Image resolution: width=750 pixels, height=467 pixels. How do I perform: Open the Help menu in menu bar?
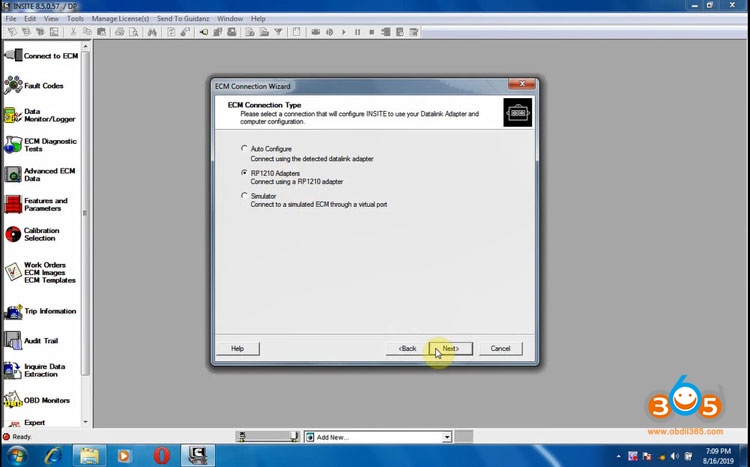258,19
